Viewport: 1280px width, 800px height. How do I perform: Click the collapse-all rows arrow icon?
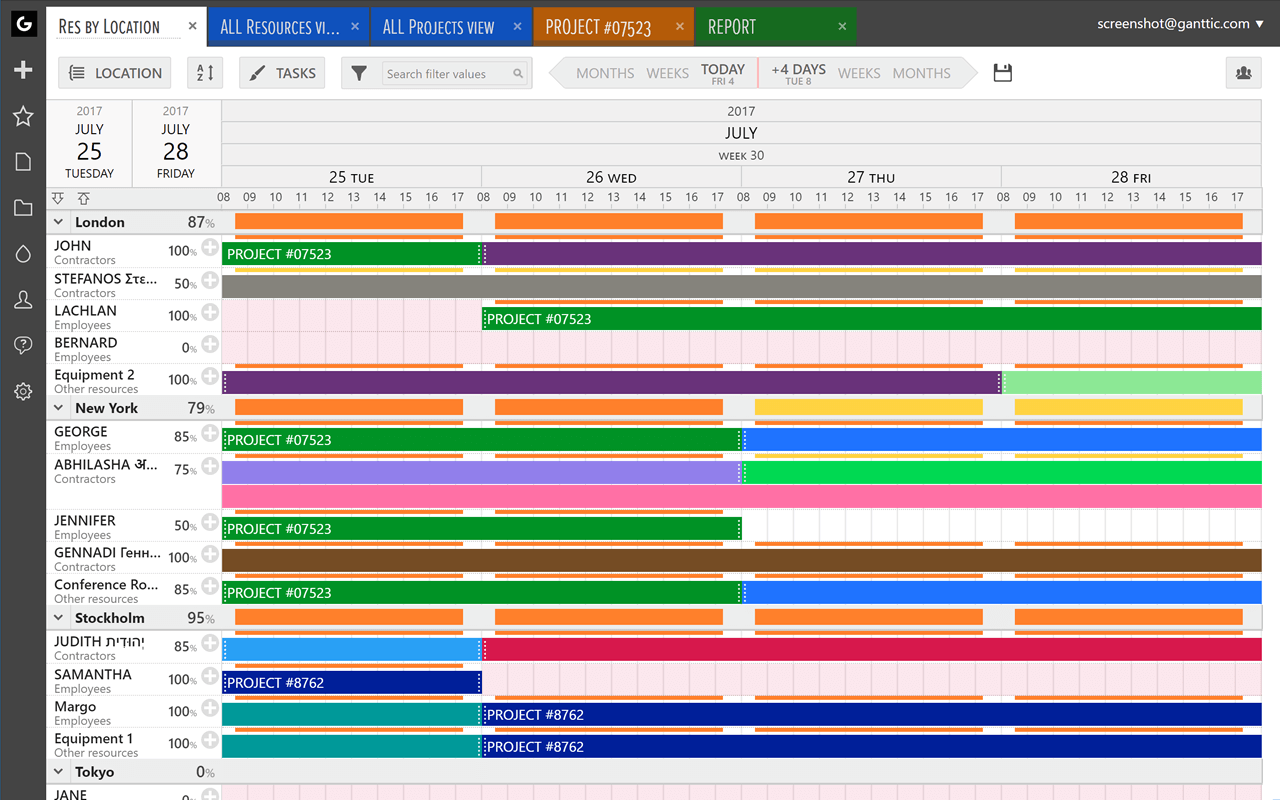tap(83, 199)
